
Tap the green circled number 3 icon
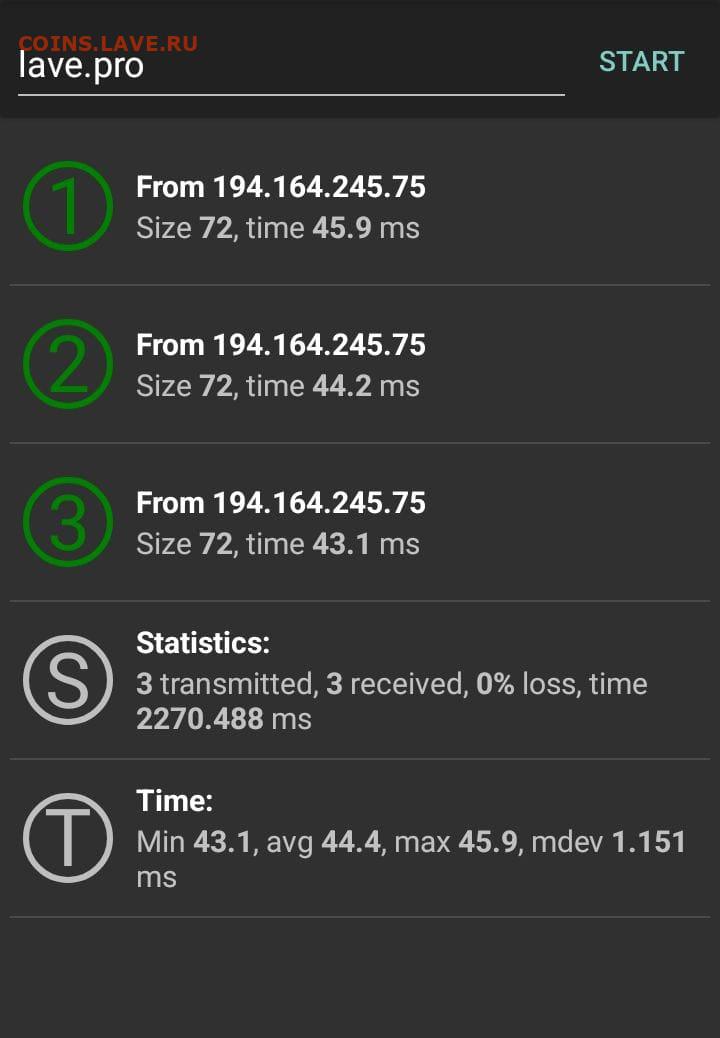pos(68,522)
